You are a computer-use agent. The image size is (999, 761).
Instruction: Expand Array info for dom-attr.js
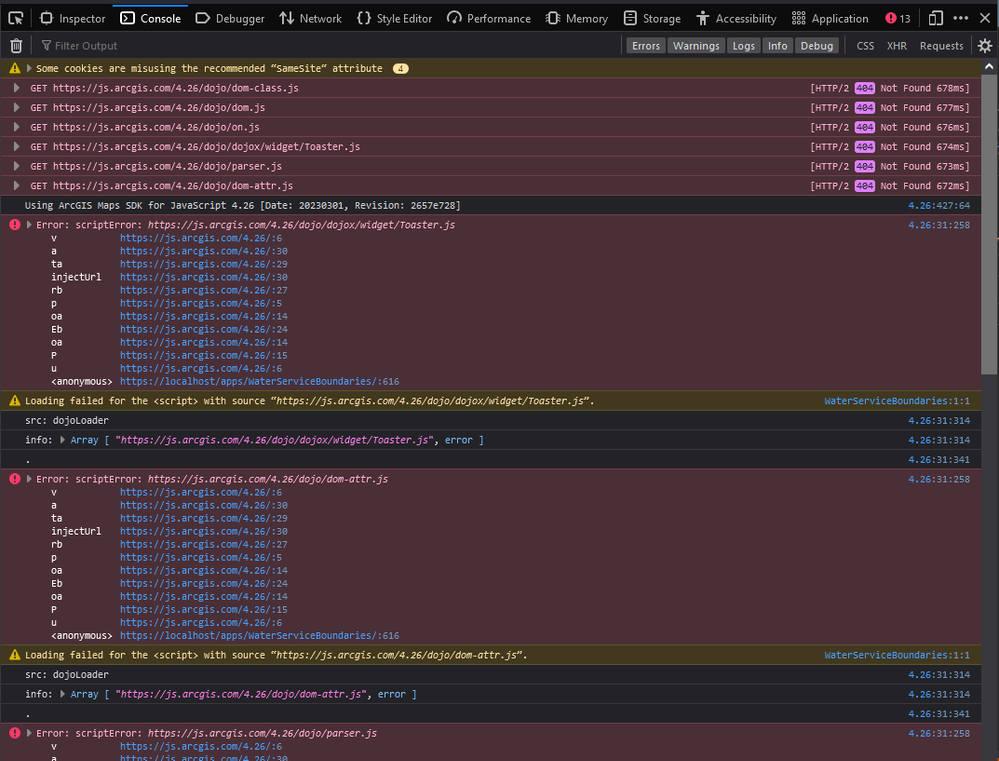tap(62, 694)
